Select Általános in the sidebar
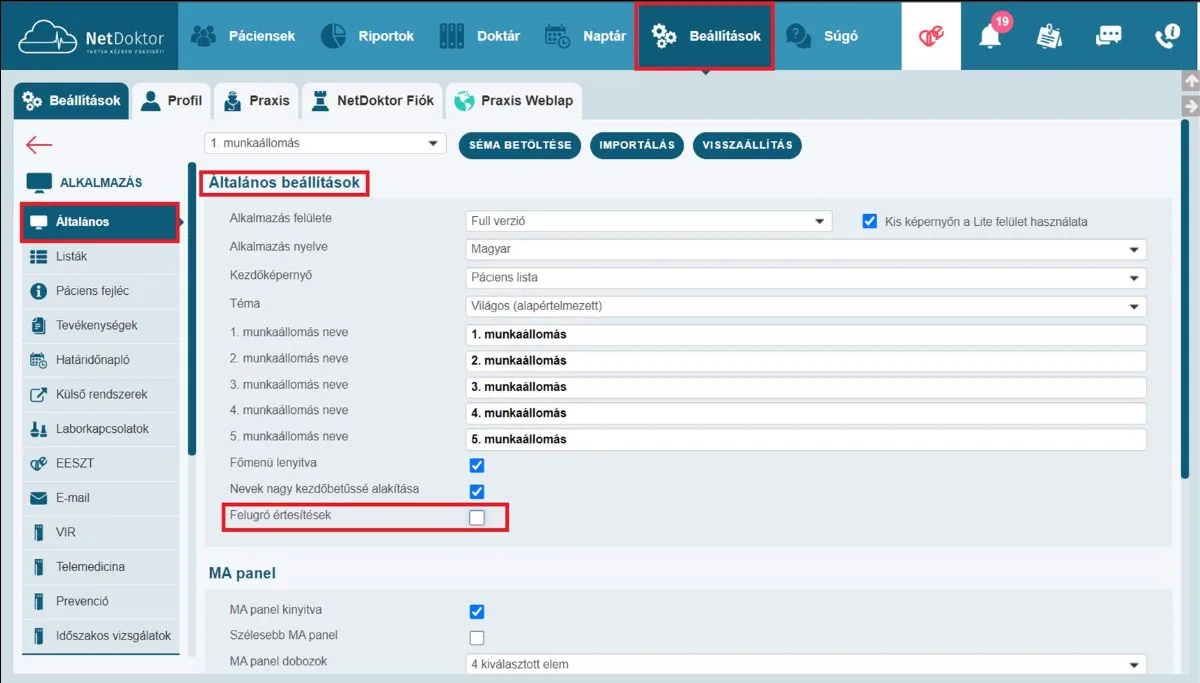This screenshot has height=683, width=1200. pos(100,222)
